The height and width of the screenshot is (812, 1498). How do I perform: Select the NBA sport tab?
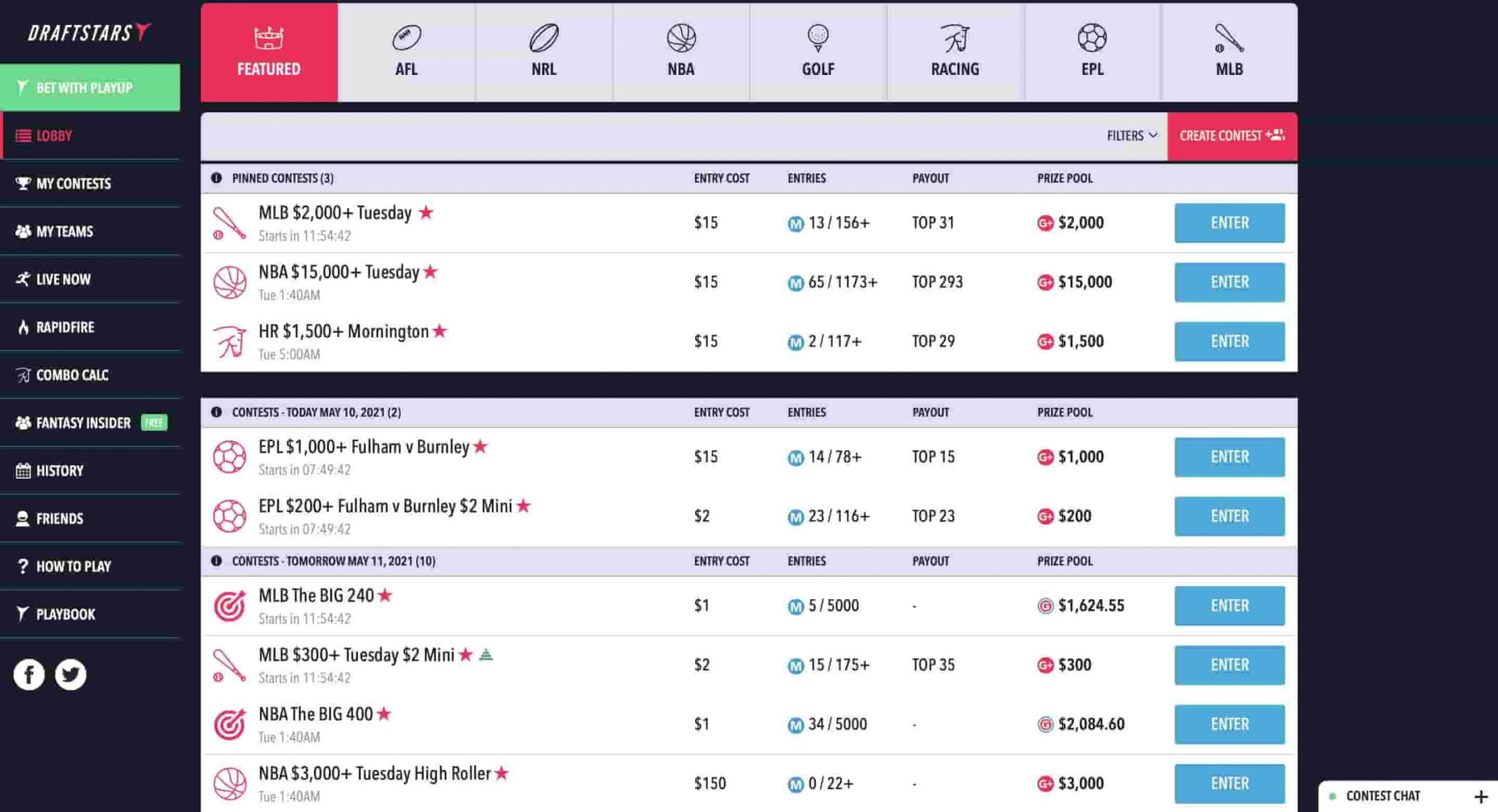pyautogui.click(x=681, y=51)
